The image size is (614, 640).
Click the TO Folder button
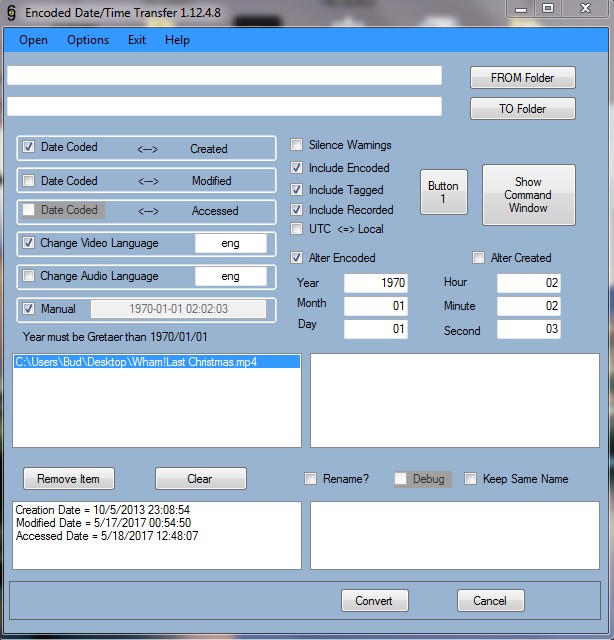[x=522, y=108]
